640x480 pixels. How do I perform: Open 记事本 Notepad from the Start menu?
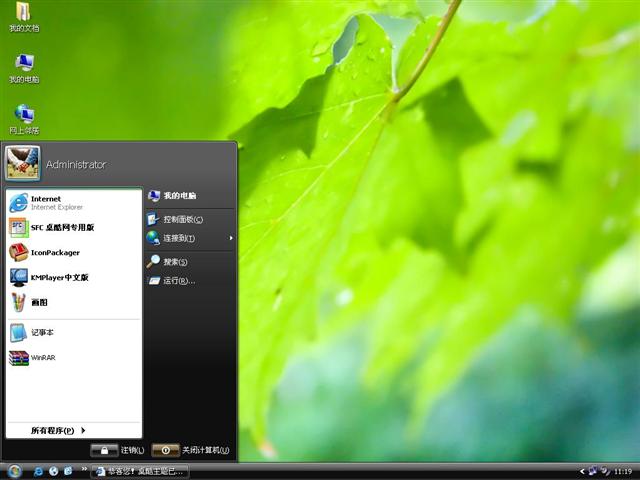[x=73, y=333]
